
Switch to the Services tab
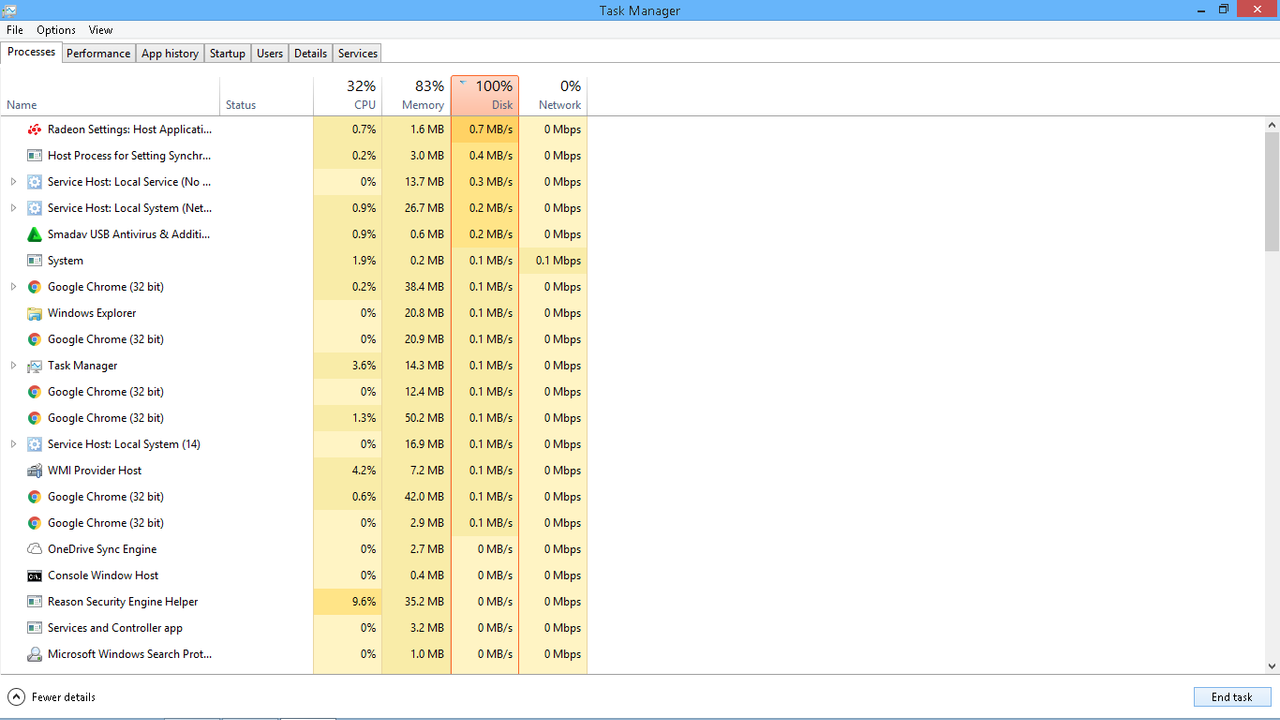coord(358,53)
